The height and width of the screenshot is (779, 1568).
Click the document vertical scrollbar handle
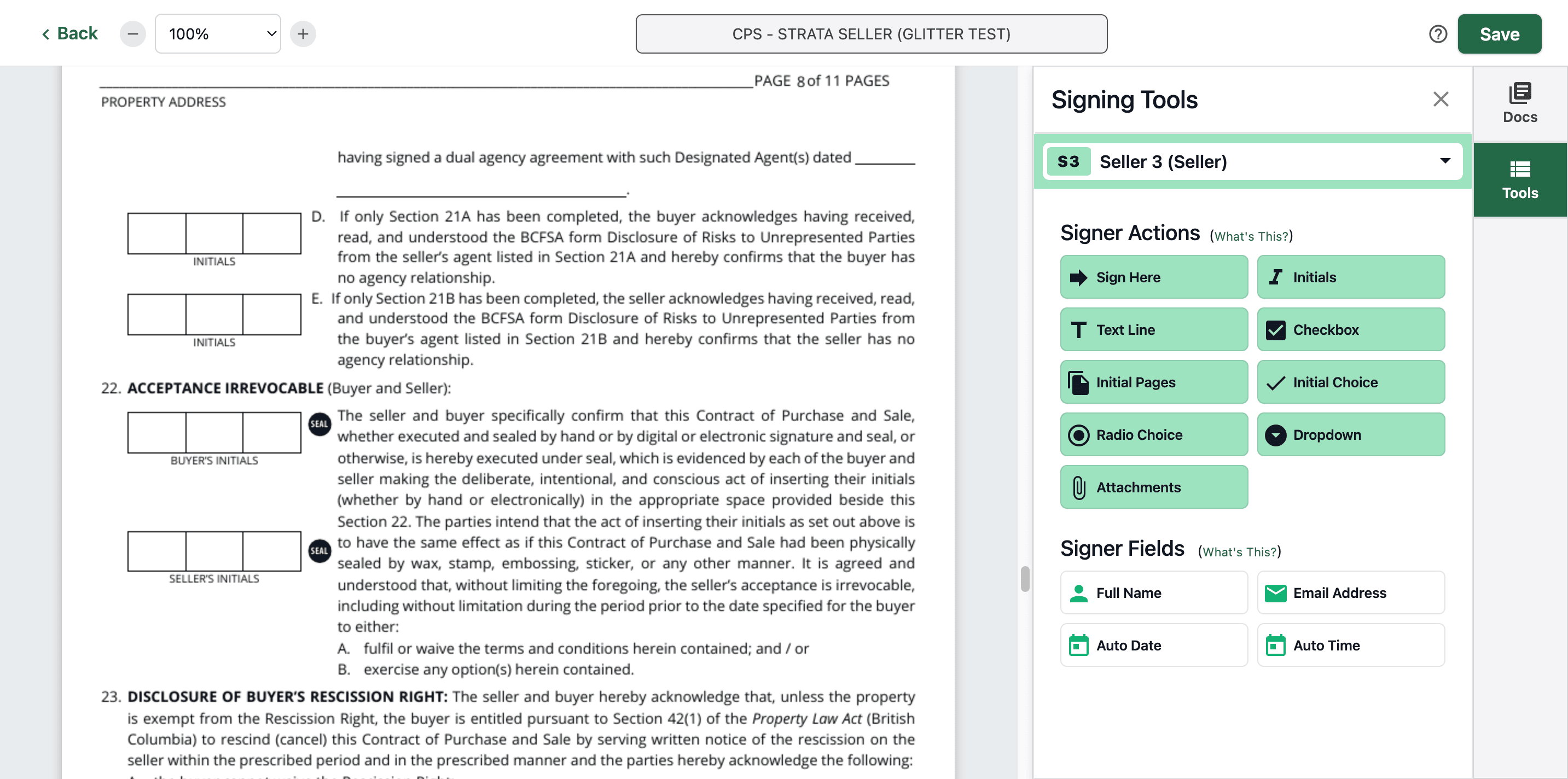pos(1025,578)
